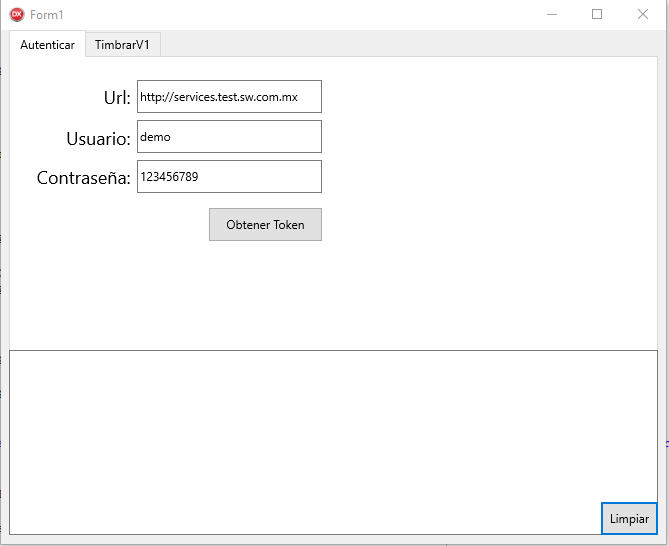Minimize the Form1 window

[x=551, y=15]
